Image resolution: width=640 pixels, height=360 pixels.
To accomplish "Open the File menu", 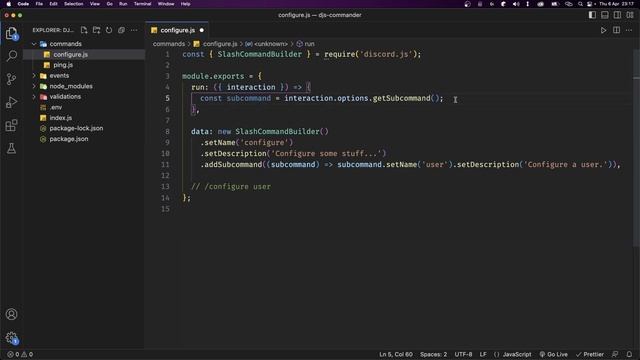I will [x=39, y=4].
